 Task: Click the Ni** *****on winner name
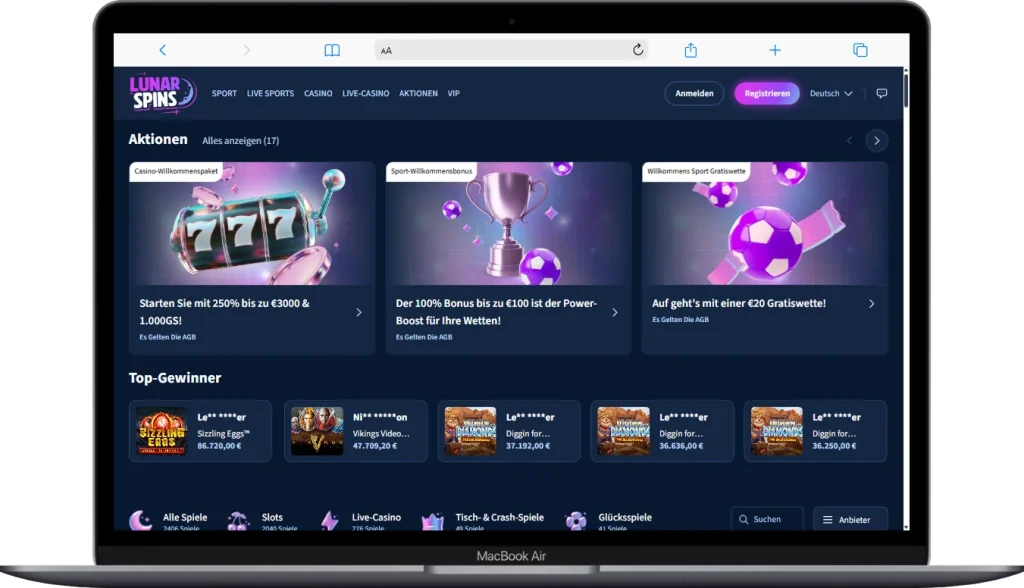[380, 417]
